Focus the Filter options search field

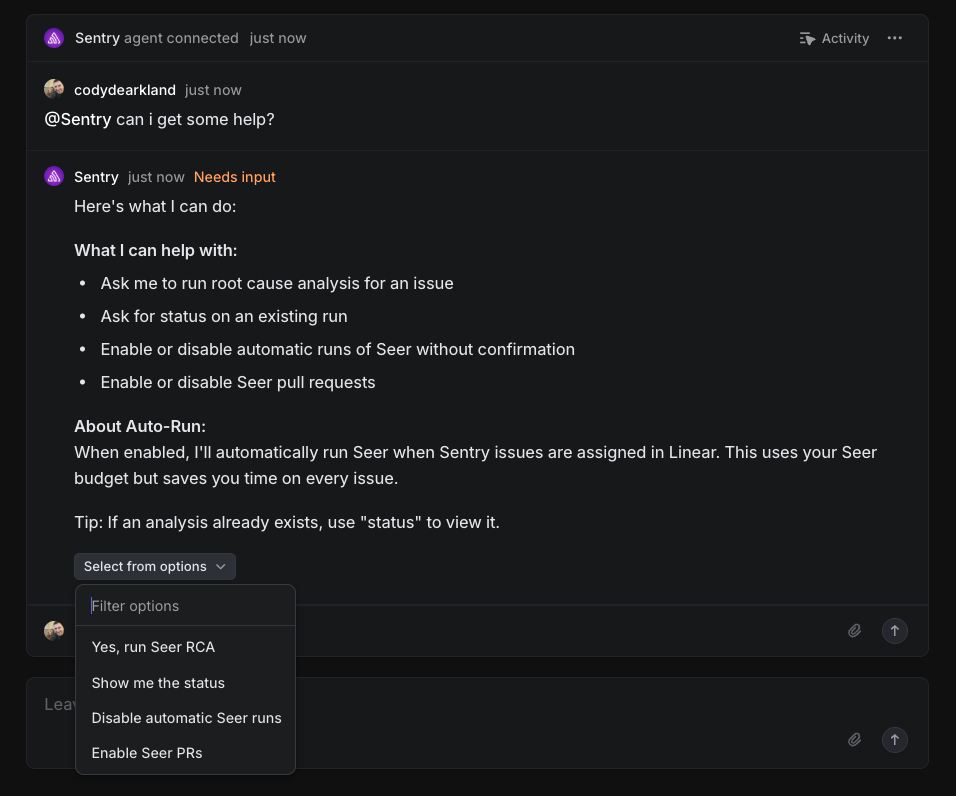[185, 606]
